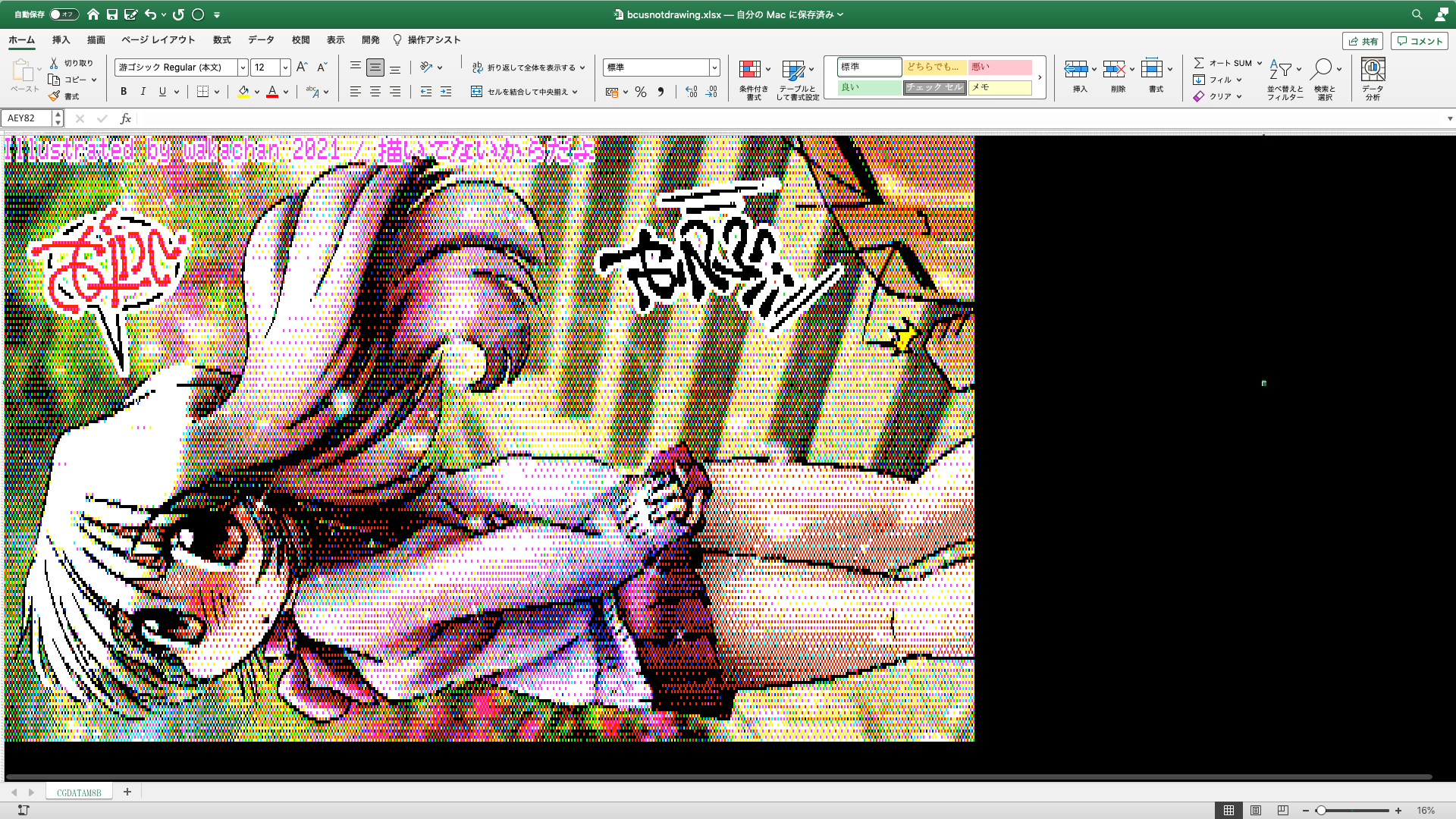
Task: Click decrease decimal icon
Action: coord(711,92)
